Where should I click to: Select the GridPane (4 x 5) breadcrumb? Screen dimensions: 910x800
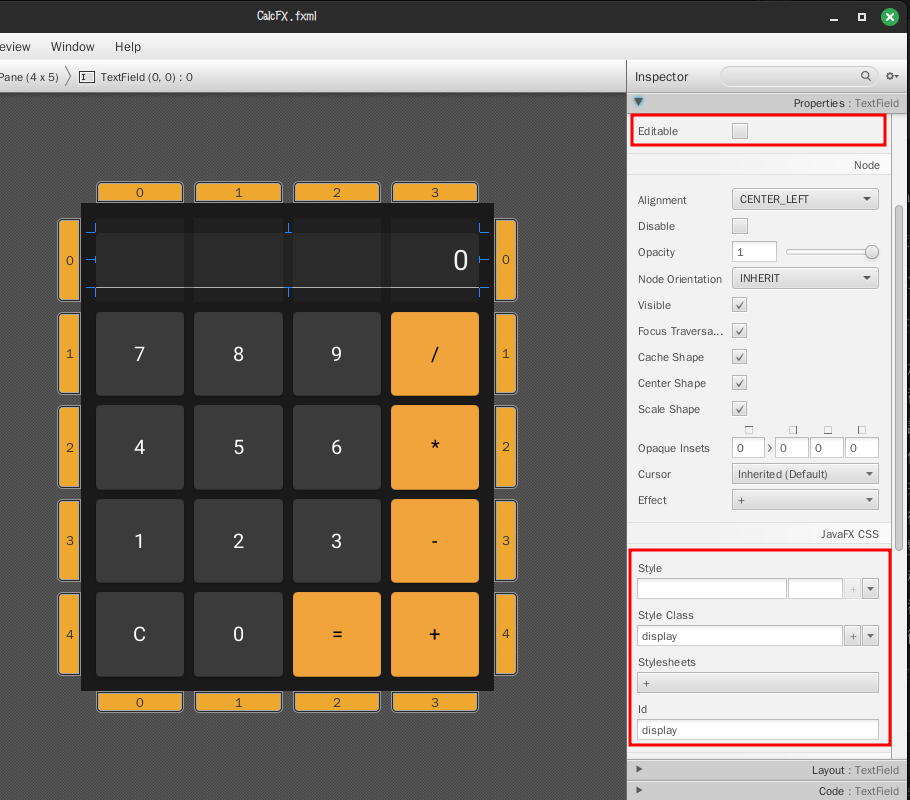pos(29,77)
